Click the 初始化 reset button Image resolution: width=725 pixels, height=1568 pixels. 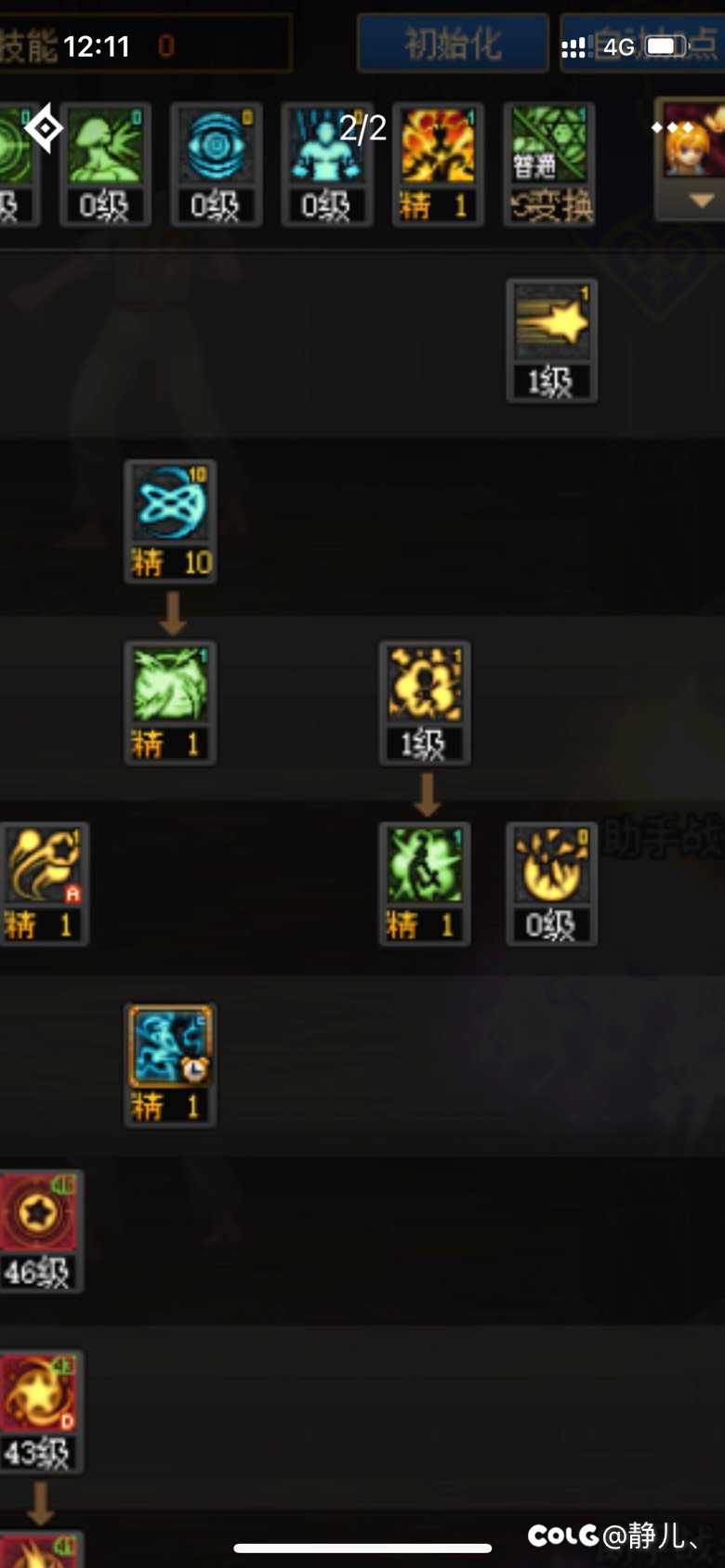453,43
